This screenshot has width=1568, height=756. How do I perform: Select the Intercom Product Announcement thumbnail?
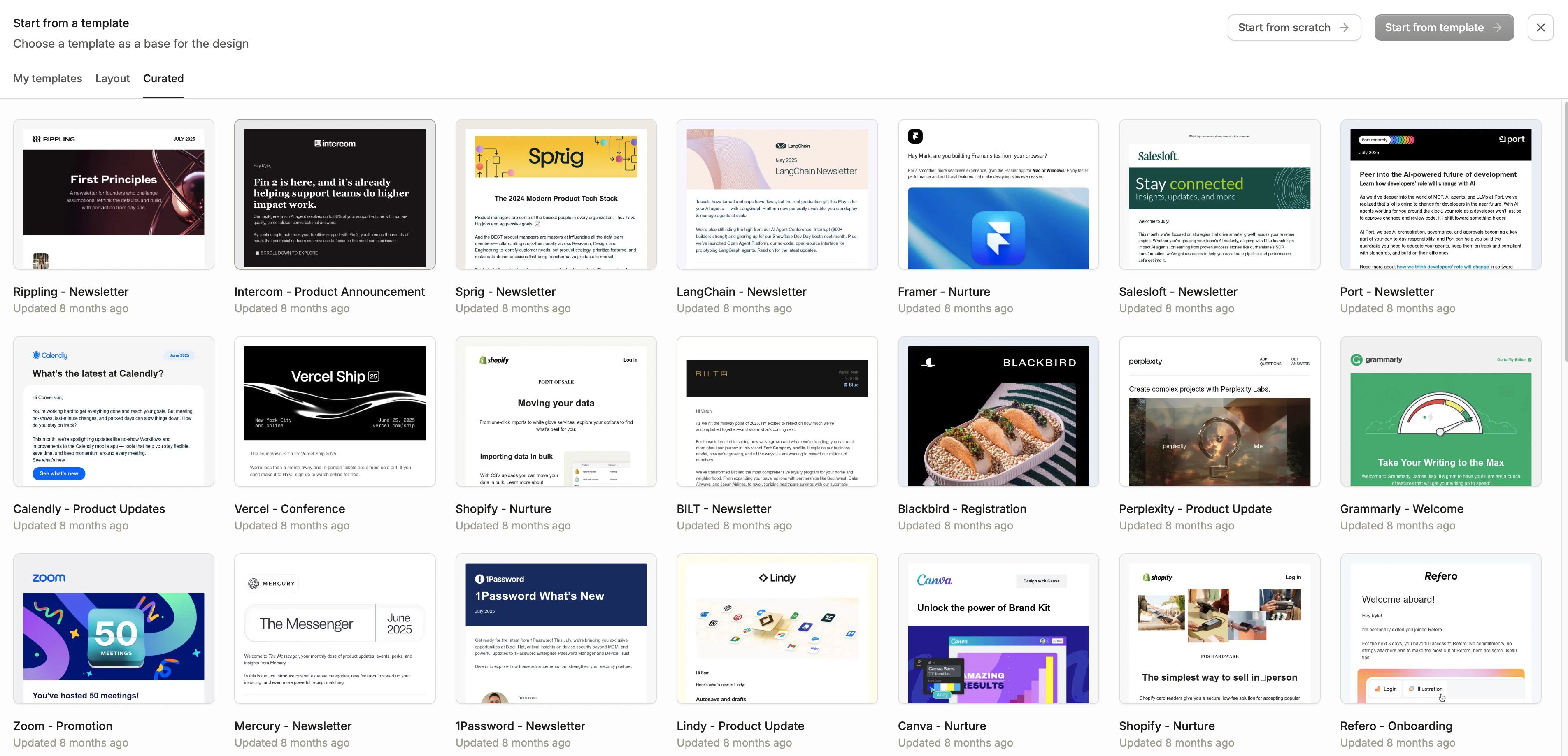tap(335, 194)
